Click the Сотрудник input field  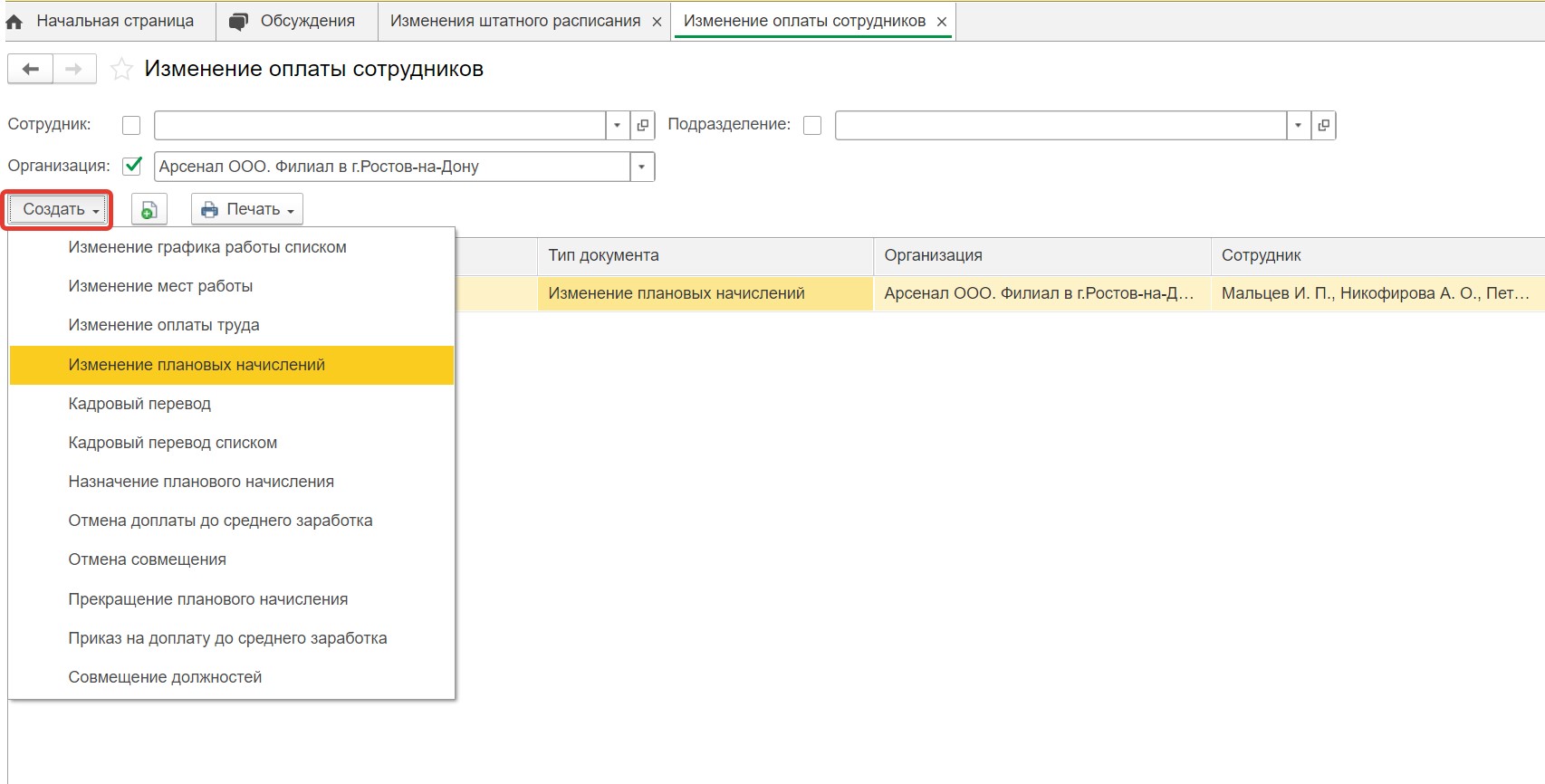(x=379, y=125)
